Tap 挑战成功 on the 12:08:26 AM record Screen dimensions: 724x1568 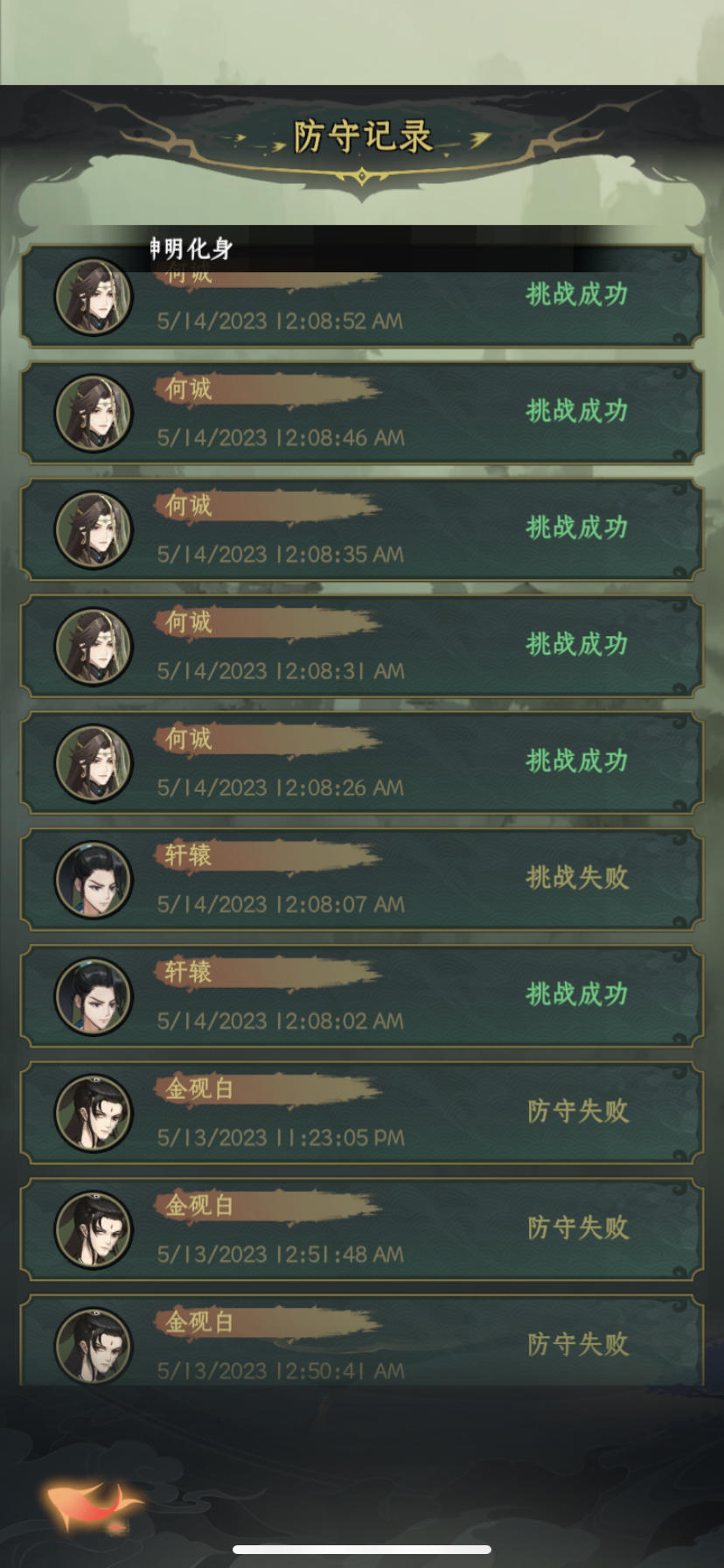[577, 761]
